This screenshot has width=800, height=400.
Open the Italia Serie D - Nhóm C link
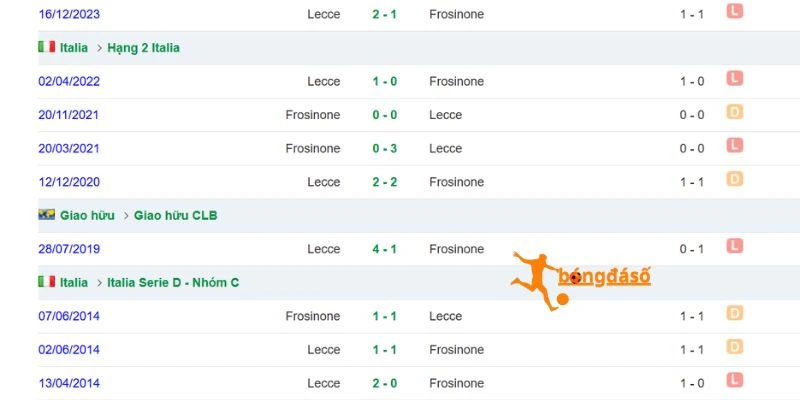coord(173,283)
